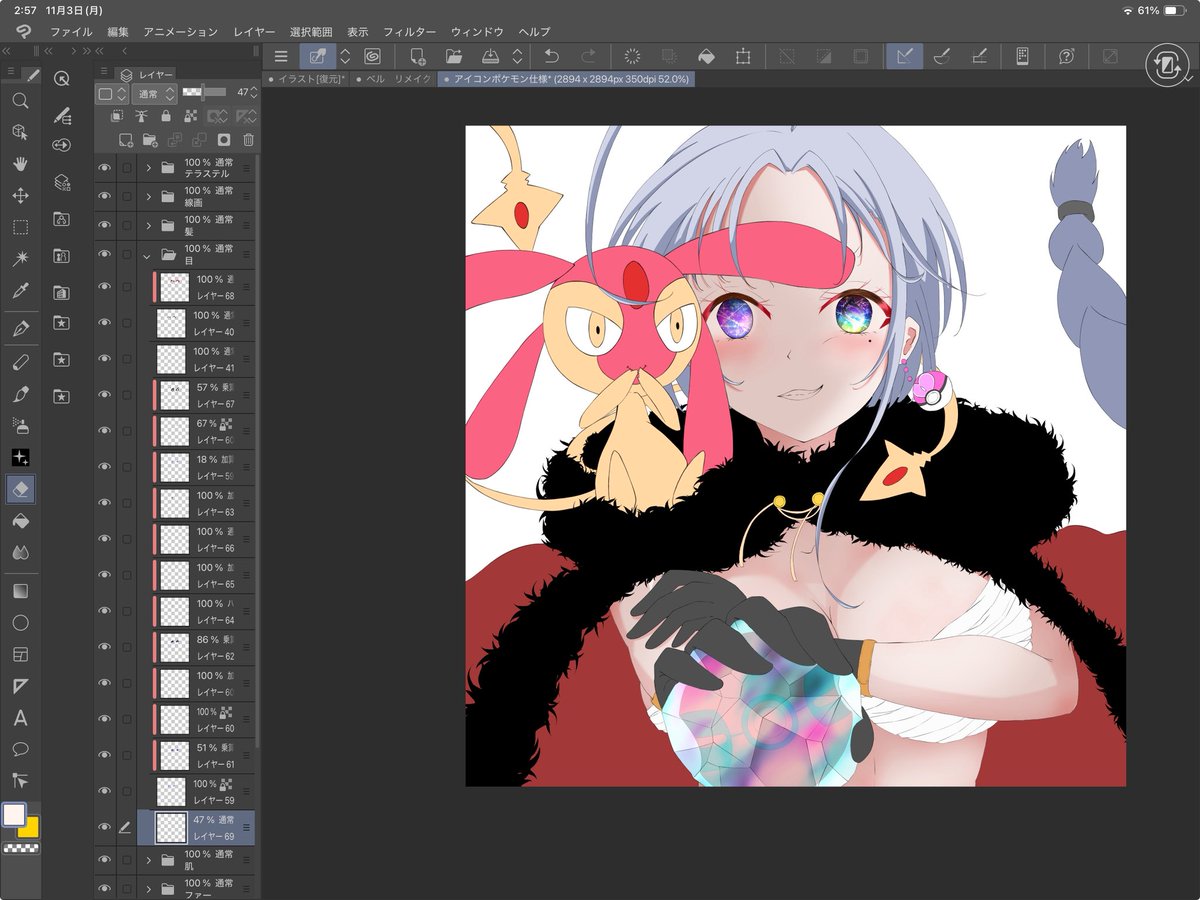
Task: Select the Airbrush tool
Action: 20,425
